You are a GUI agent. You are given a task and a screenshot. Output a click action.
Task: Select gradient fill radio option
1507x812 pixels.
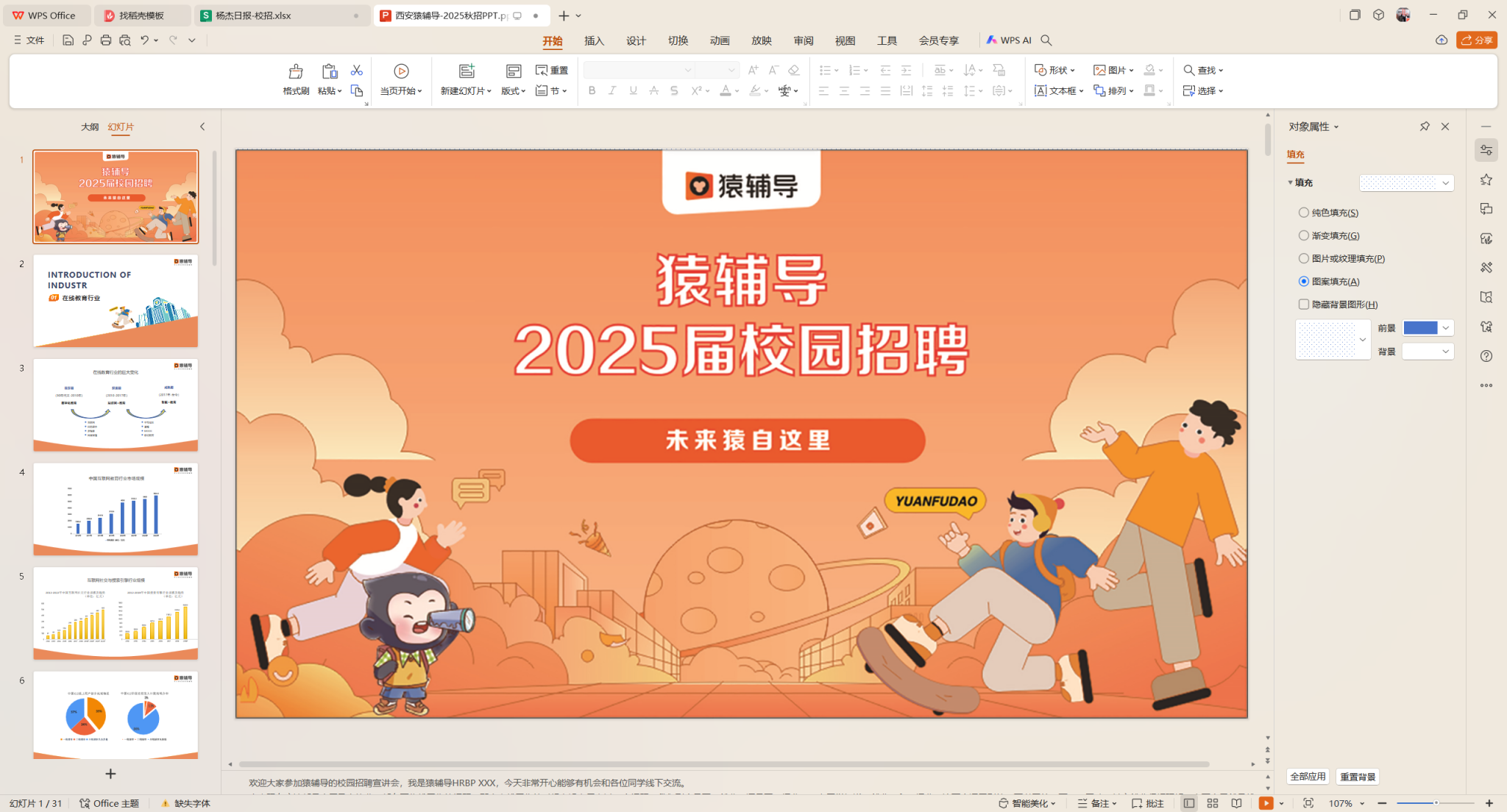pyautogui.click(x=1304, y=235)
